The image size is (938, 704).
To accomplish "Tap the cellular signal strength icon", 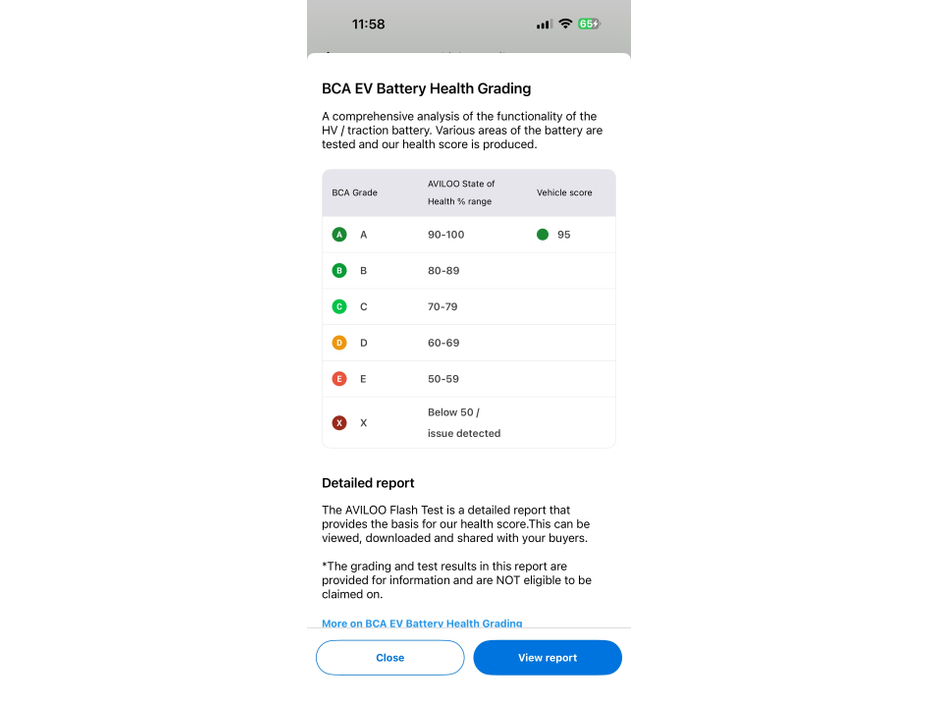I will click(x=544, y=24).
